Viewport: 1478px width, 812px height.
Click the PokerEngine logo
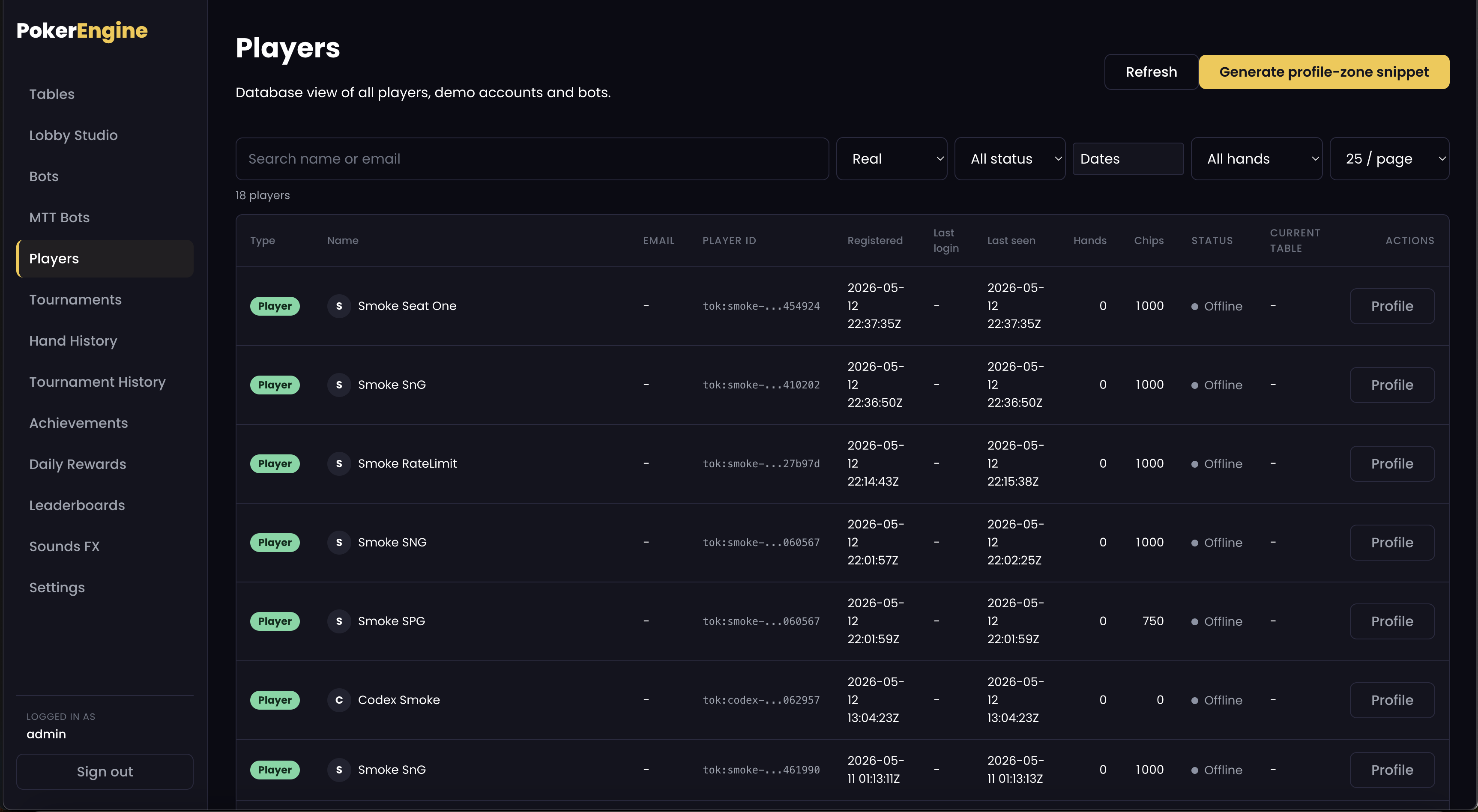(82, 31)
